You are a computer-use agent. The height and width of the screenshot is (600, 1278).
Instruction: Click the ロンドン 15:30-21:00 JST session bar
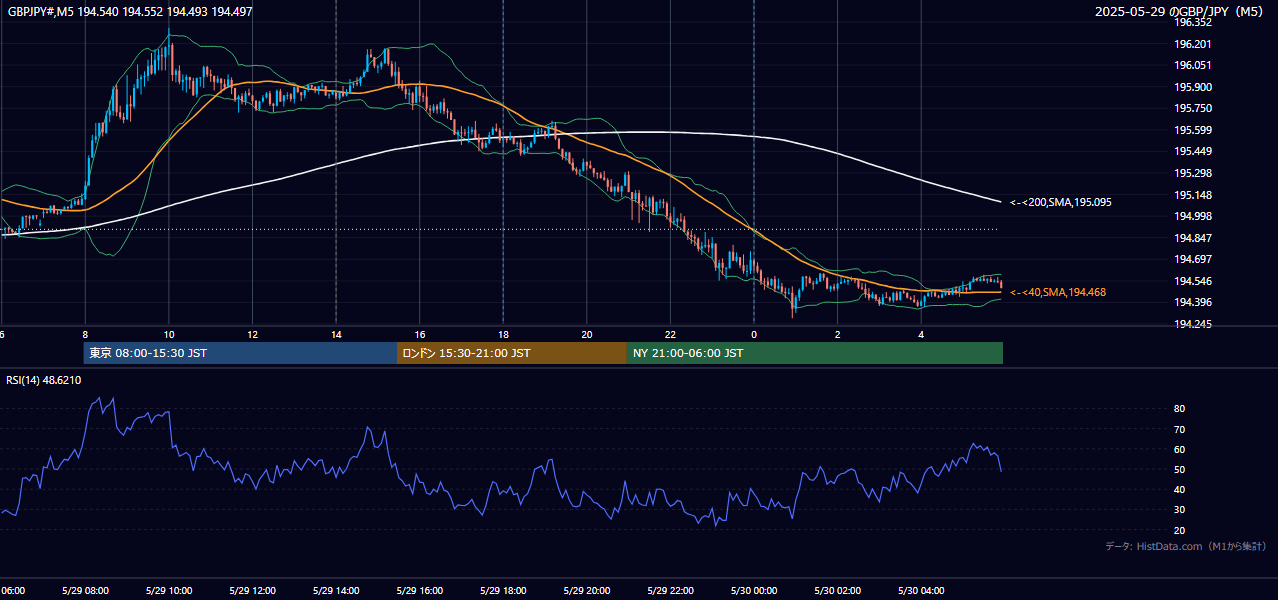coord(512,353)
